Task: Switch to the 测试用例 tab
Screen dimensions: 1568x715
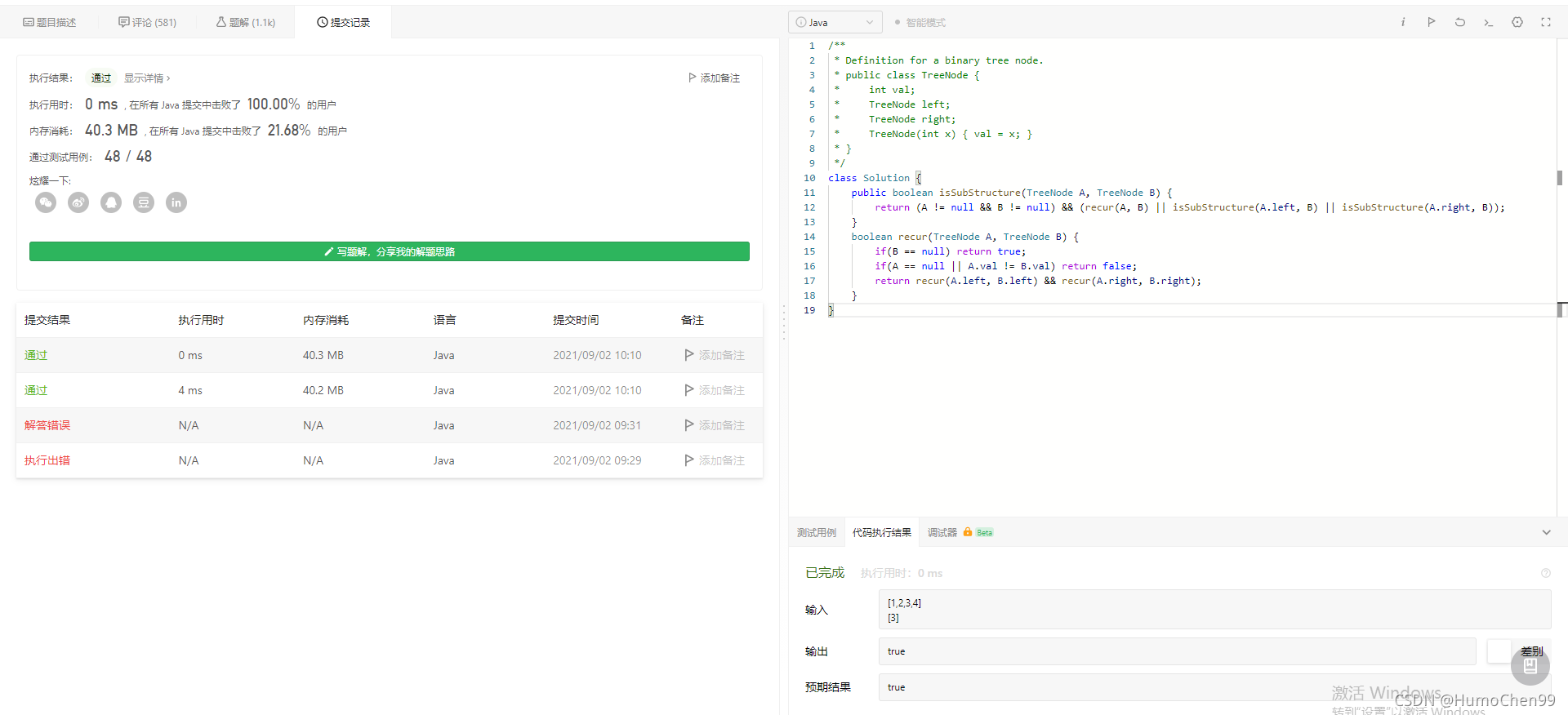Action: [817, 532]
